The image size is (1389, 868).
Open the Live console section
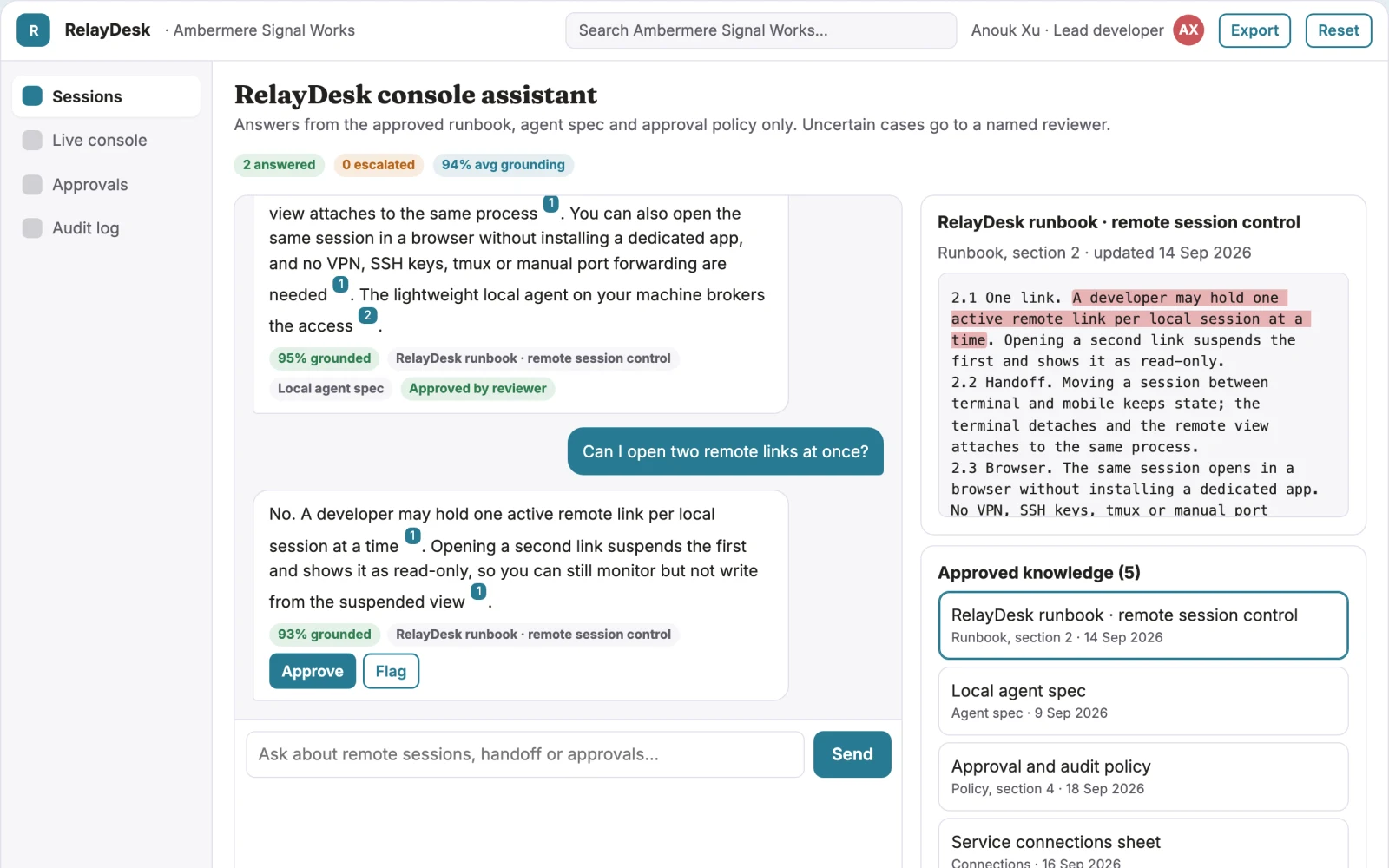point(106,141)
